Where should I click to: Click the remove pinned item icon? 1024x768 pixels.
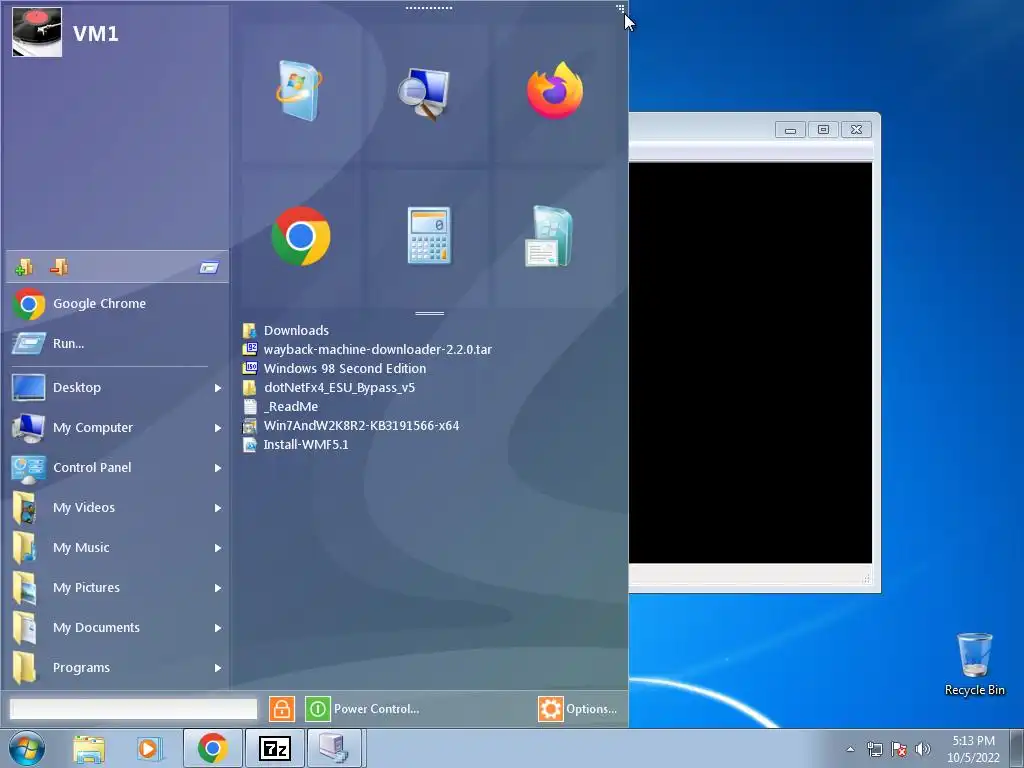[59, 266]
